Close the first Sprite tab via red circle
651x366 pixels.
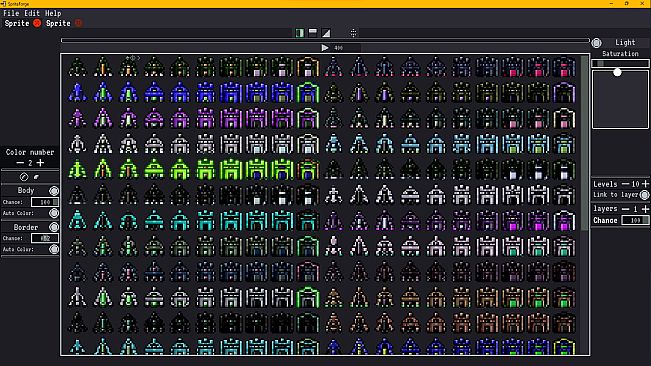click(37, 23)
